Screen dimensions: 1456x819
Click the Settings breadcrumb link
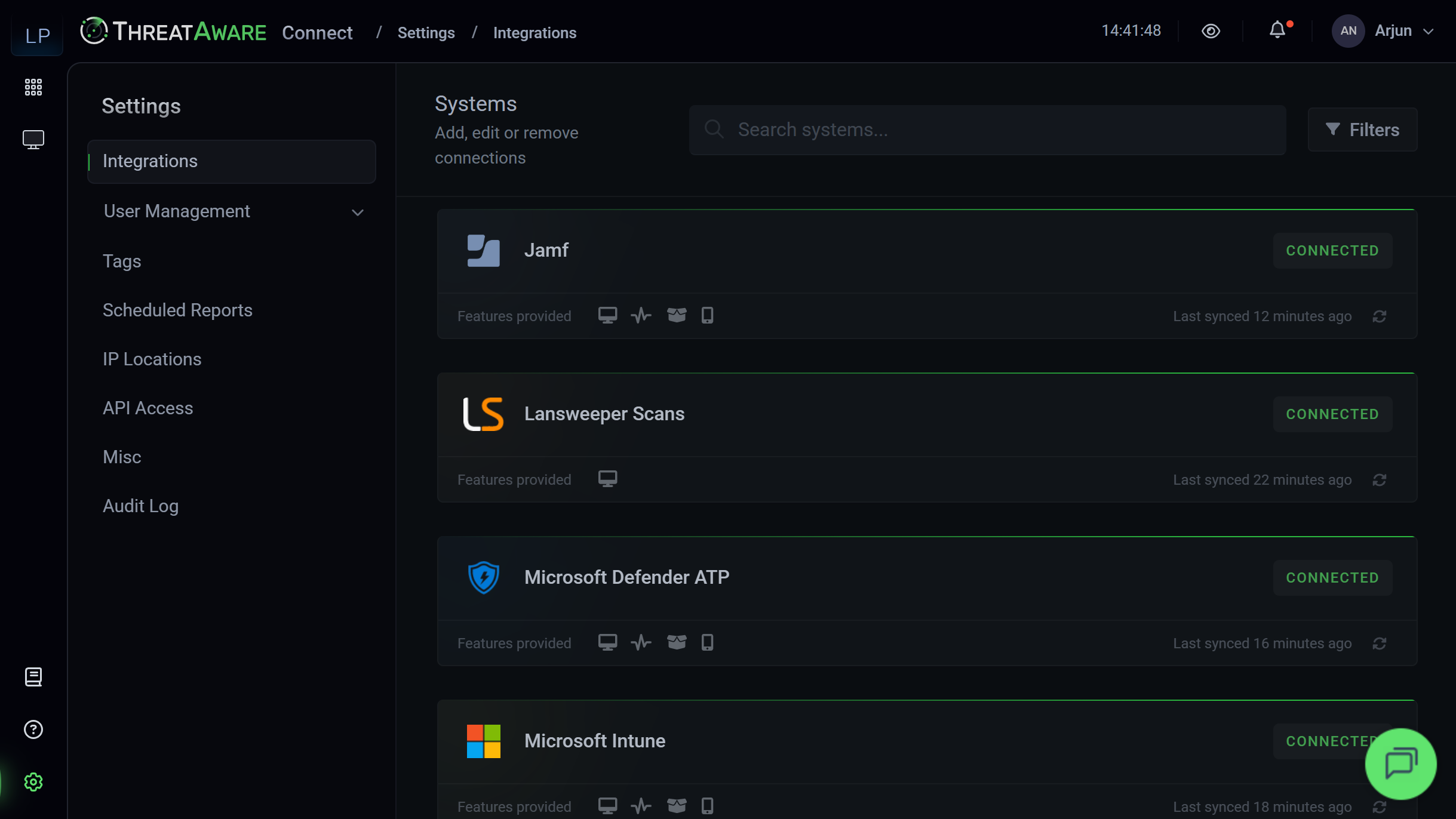[426, 33]
